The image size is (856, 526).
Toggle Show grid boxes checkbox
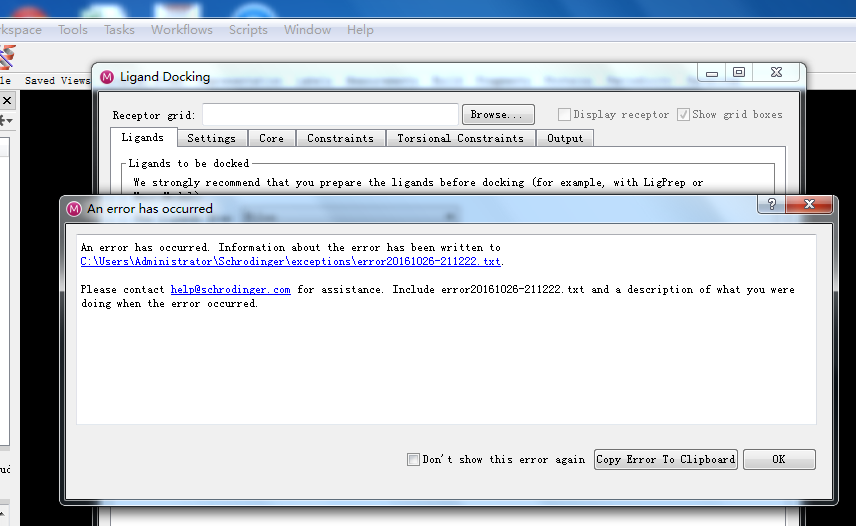683,115
